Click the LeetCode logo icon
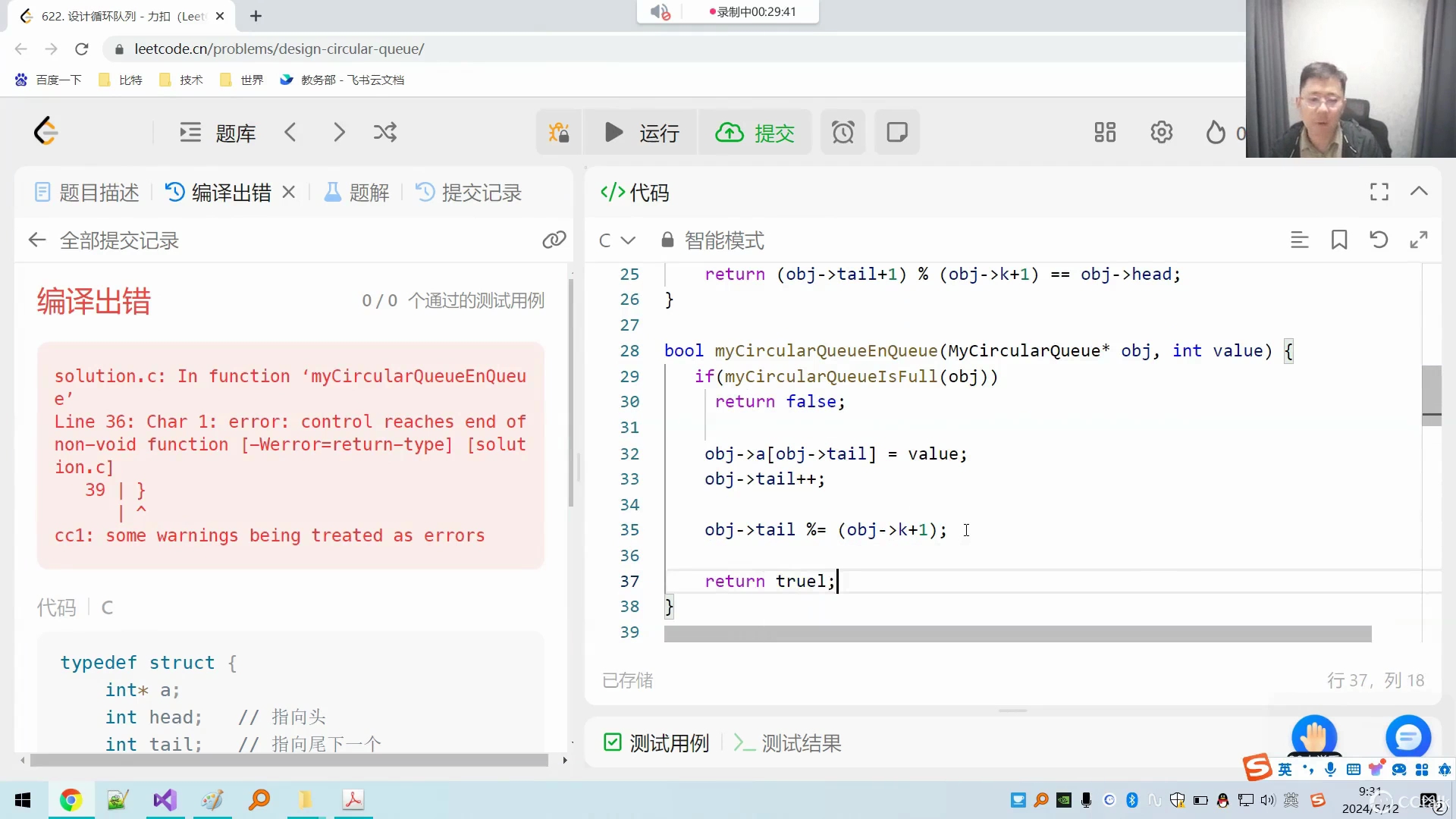Viewport: 1456px width, 819px height. click(46, 132)
